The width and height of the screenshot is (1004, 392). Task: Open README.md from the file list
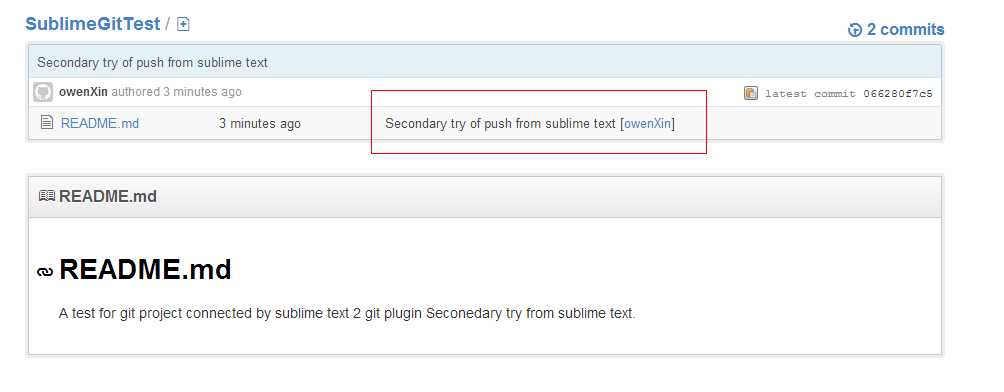(x=100, y=124)
